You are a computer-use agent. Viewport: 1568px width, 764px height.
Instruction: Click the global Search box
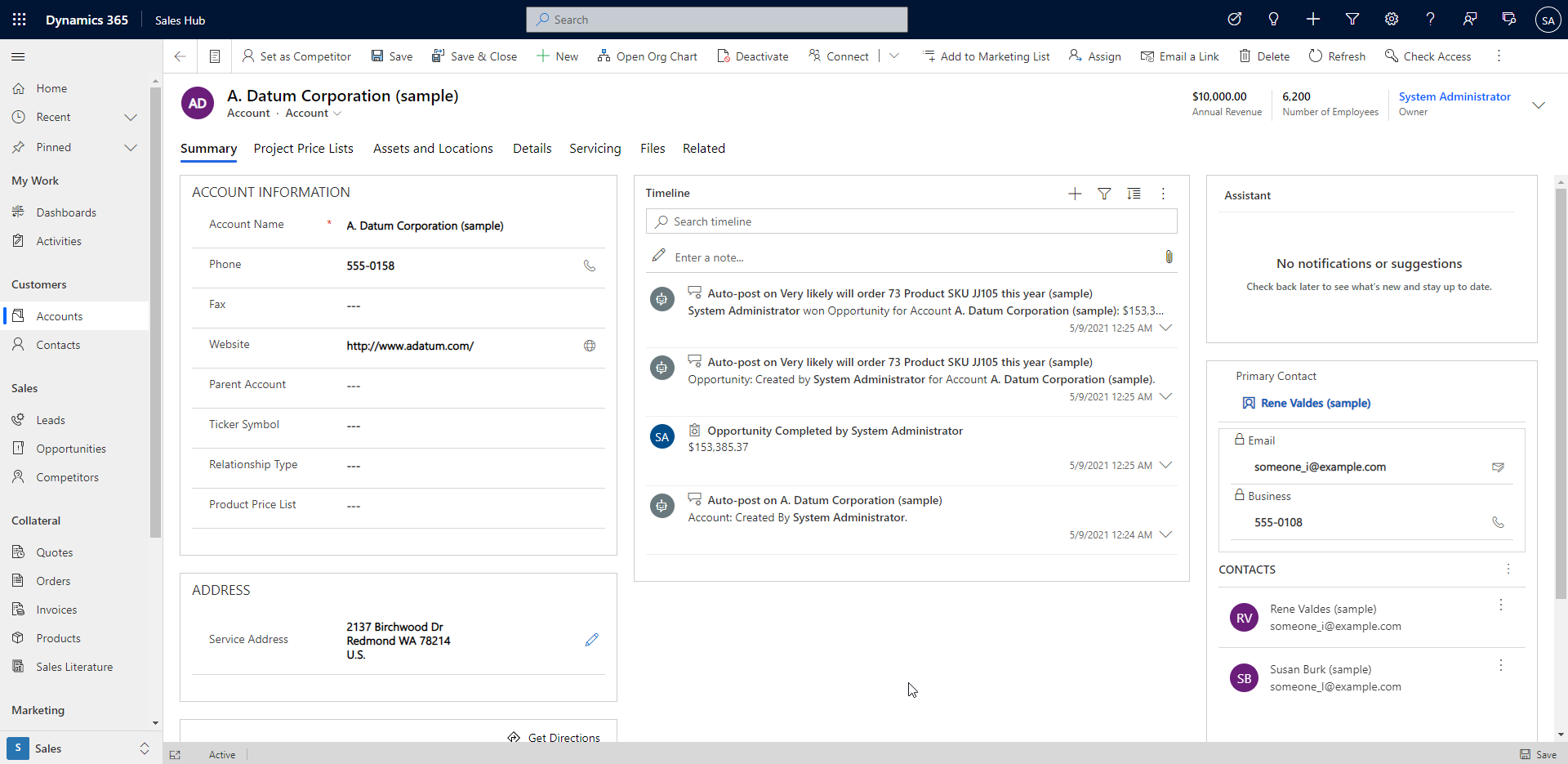(717, 20)
